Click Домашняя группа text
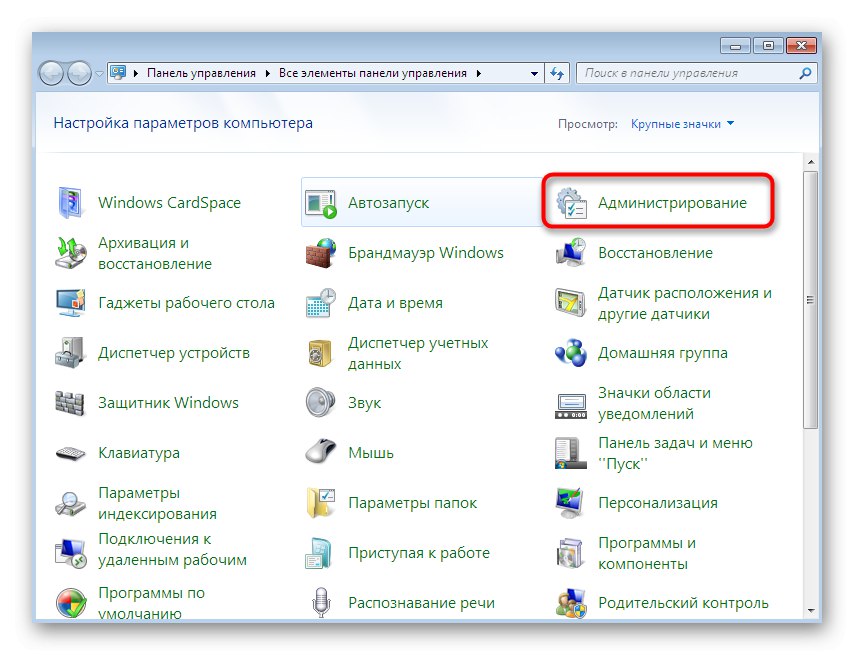This screenshot has height=655, width=854. point(663,353)
